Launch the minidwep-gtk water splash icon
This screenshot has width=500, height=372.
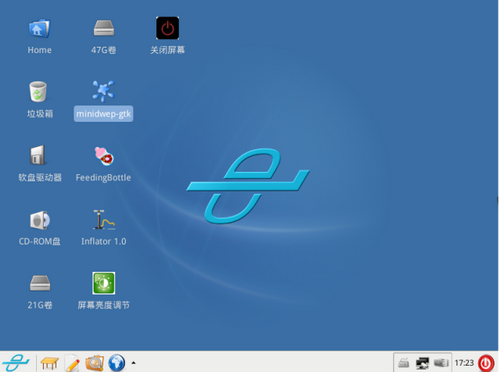103,91
